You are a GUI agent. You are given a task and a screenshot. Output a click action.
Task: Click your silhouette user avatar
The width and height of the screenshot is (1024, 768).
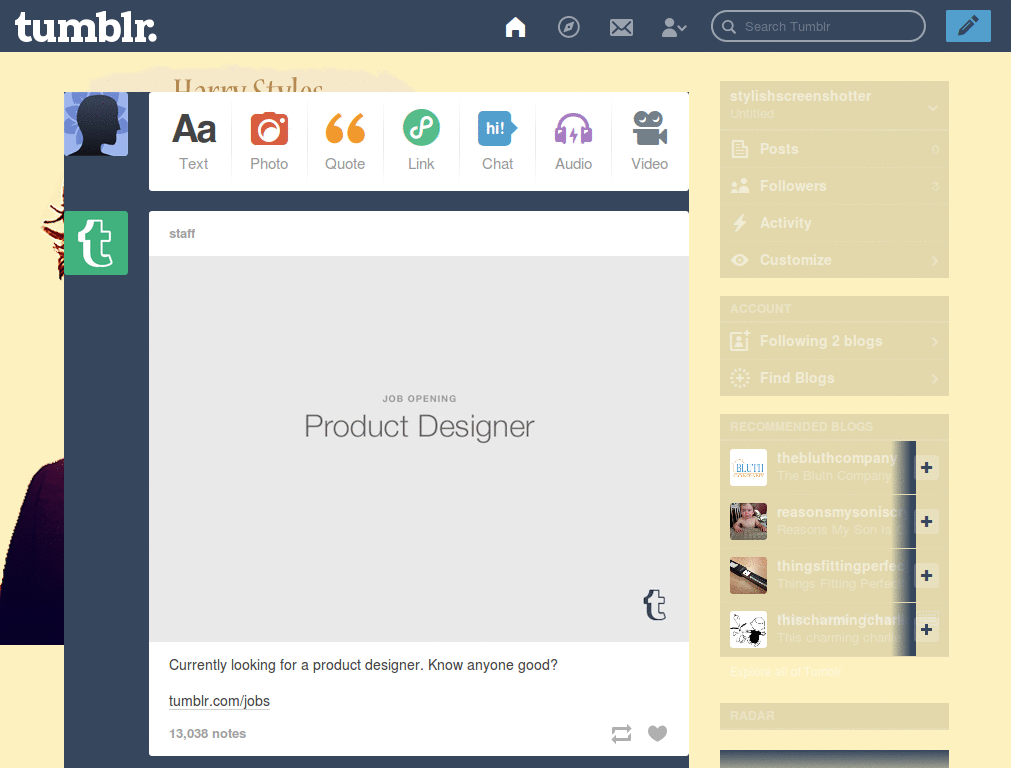(96, 124)
